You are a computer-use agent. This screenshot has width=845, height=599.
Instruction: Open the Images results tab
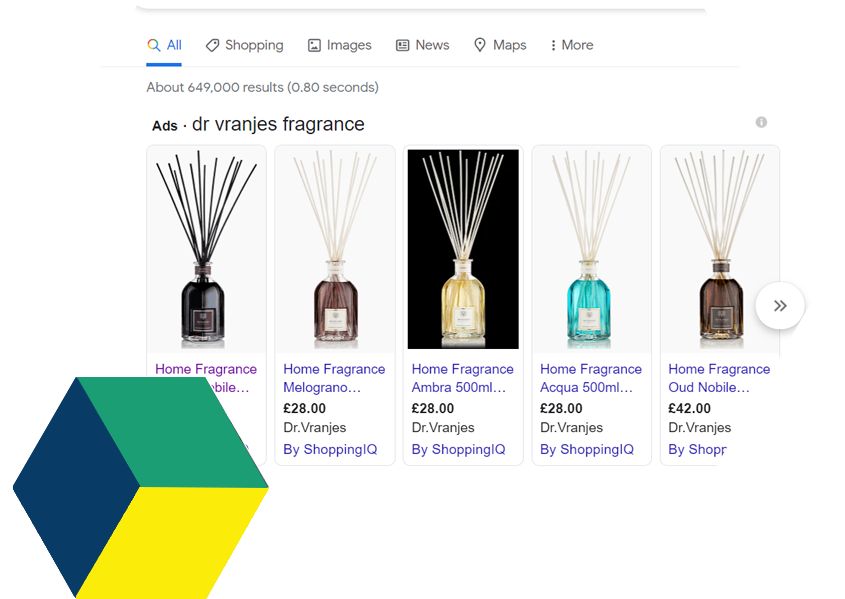(x=340, y=45)
